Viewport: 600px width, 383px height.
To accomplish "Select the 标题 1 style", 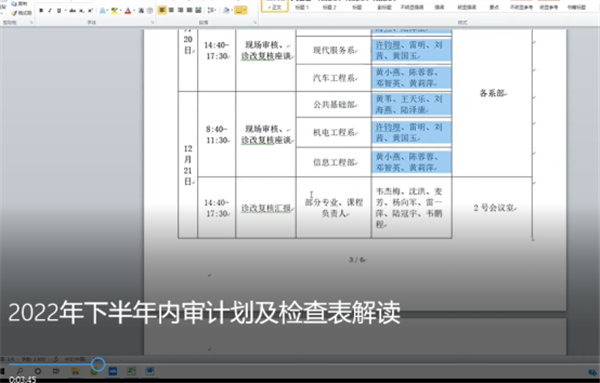I will (x=302, y=7).
